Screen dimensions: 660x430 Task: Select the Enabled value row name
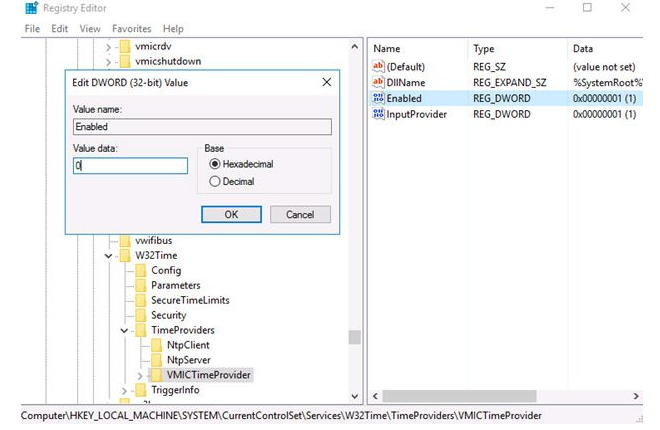(404, 98)
